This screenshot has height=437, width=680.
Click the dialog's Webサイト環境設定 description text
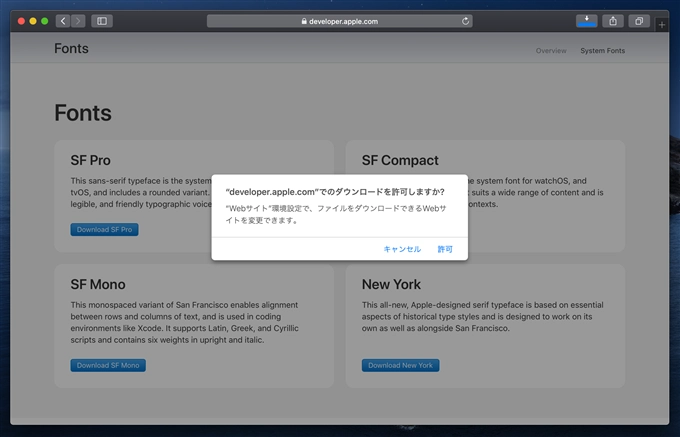(336, 214)
